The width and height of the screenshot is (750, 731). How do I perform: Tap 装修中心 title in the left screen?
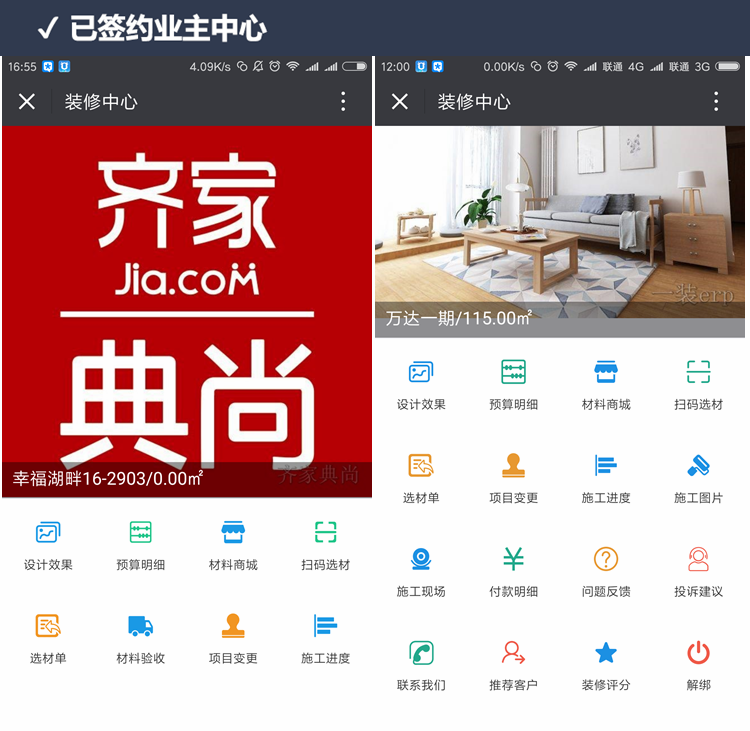[x=101, y=102]
